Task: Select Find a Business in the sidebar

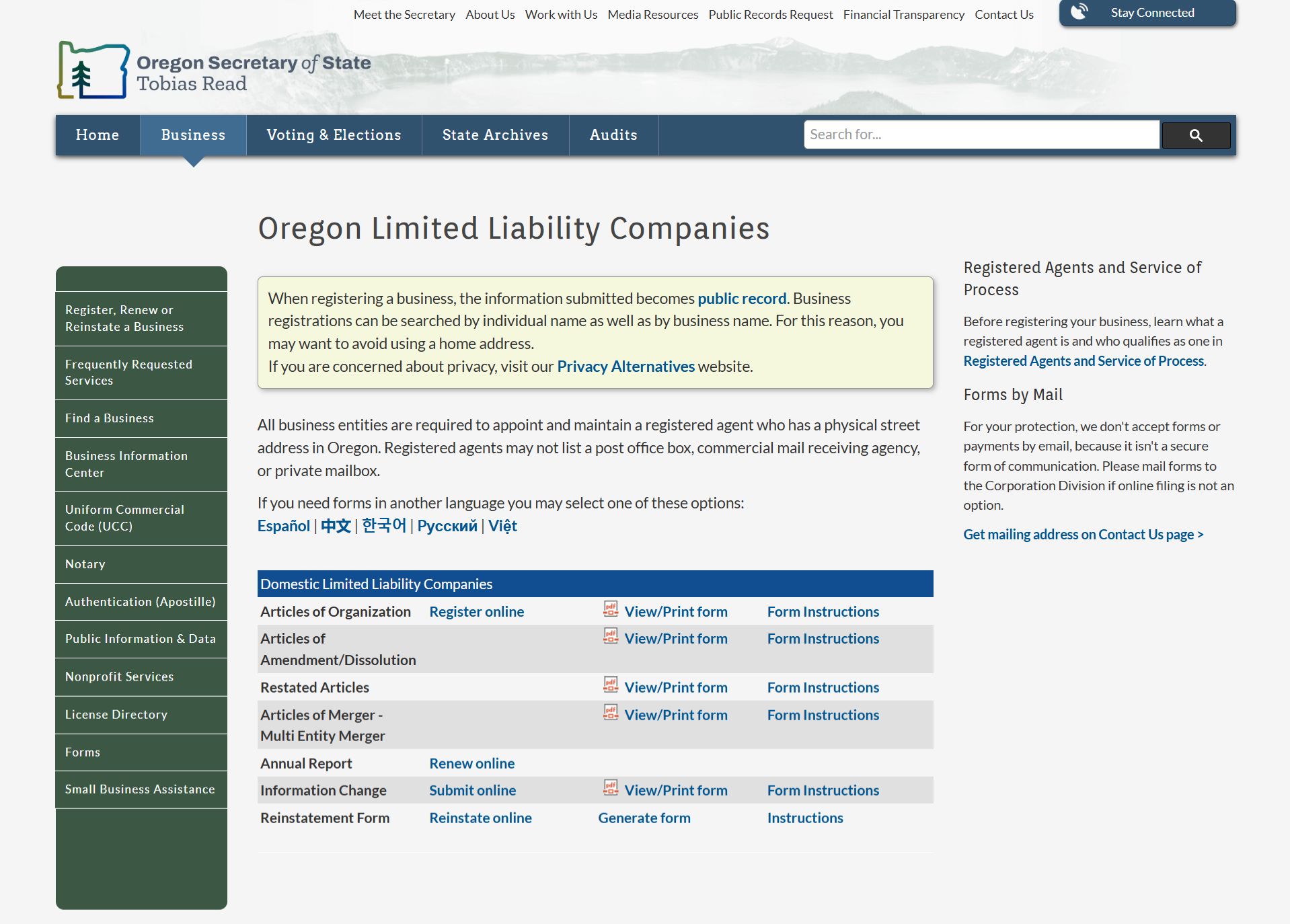Action: point(109,418)
